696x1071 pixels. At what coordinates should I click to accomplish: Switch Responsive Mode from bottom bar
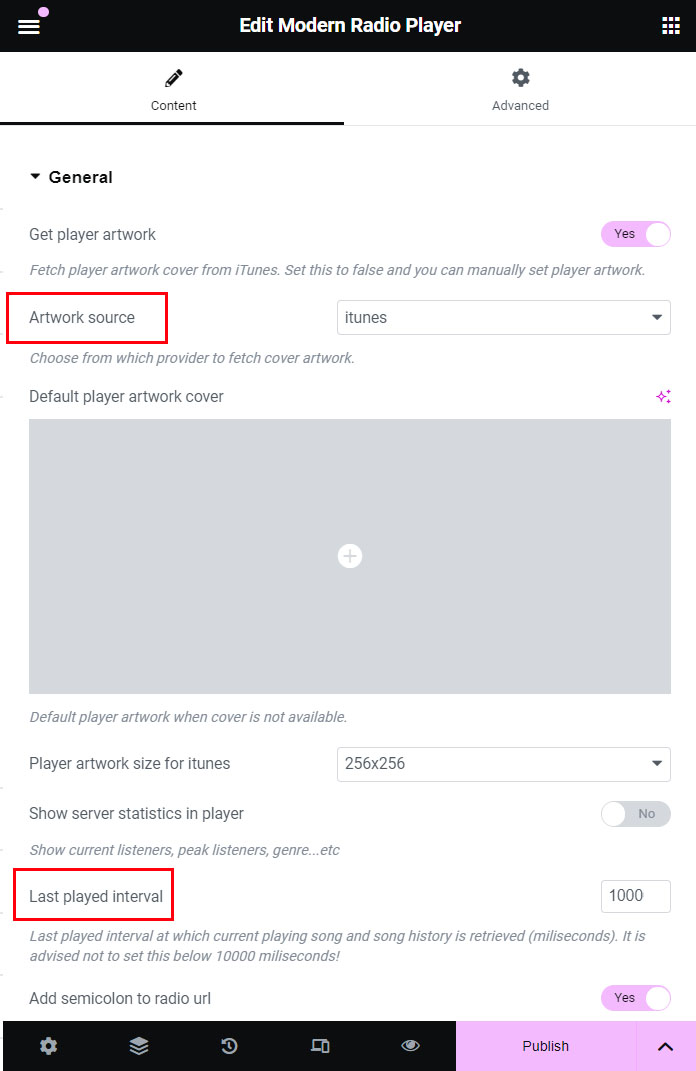(320, 1046)
